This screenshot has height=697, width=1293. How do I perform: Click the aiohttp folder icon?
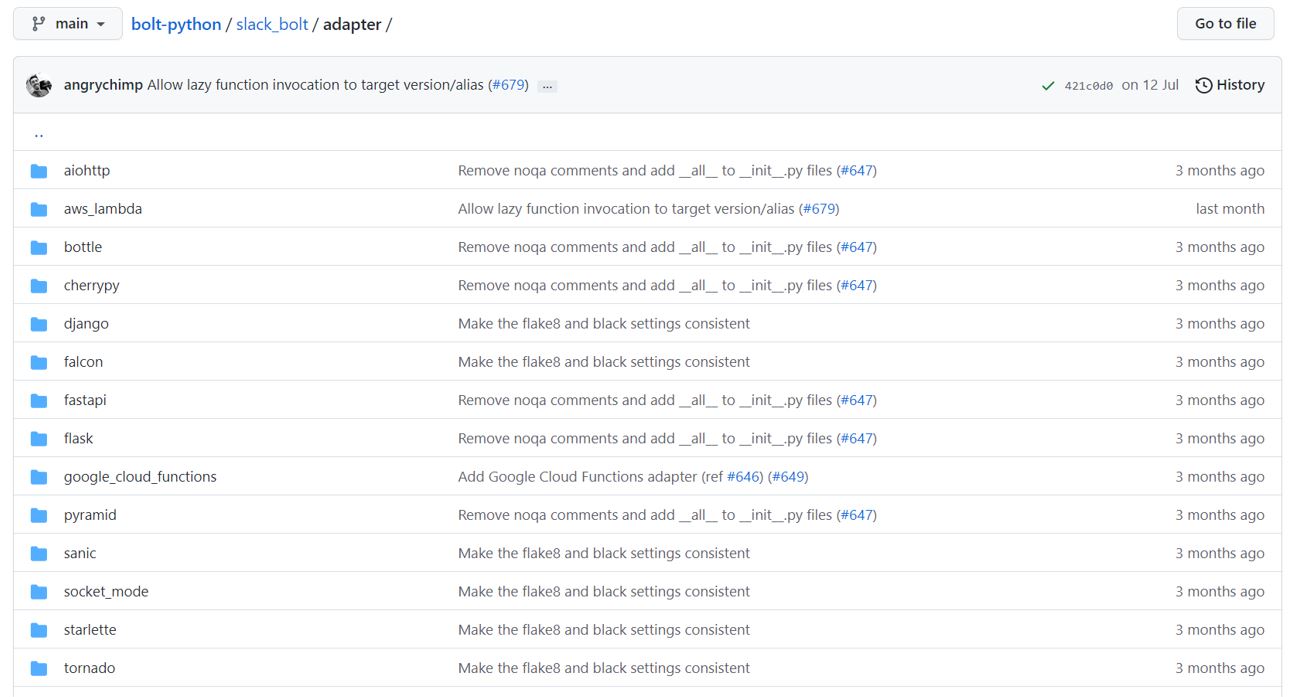(x=39, y=171)
